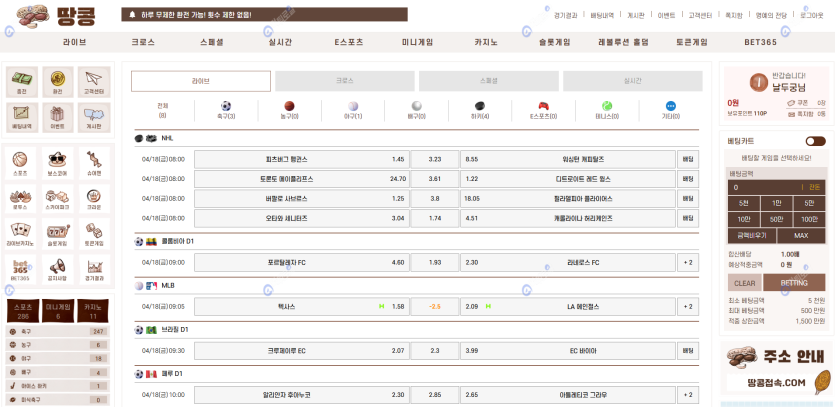Expand +2 options for 아틀레티코 그라우 match
The height and width of the screenshot is (407, 835).
tap(687, 395)
